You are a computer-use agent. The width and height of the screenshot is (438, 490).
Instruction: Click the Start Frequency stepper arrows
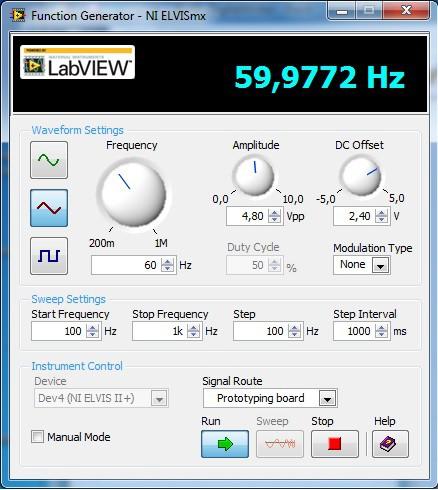click(92, 331)
